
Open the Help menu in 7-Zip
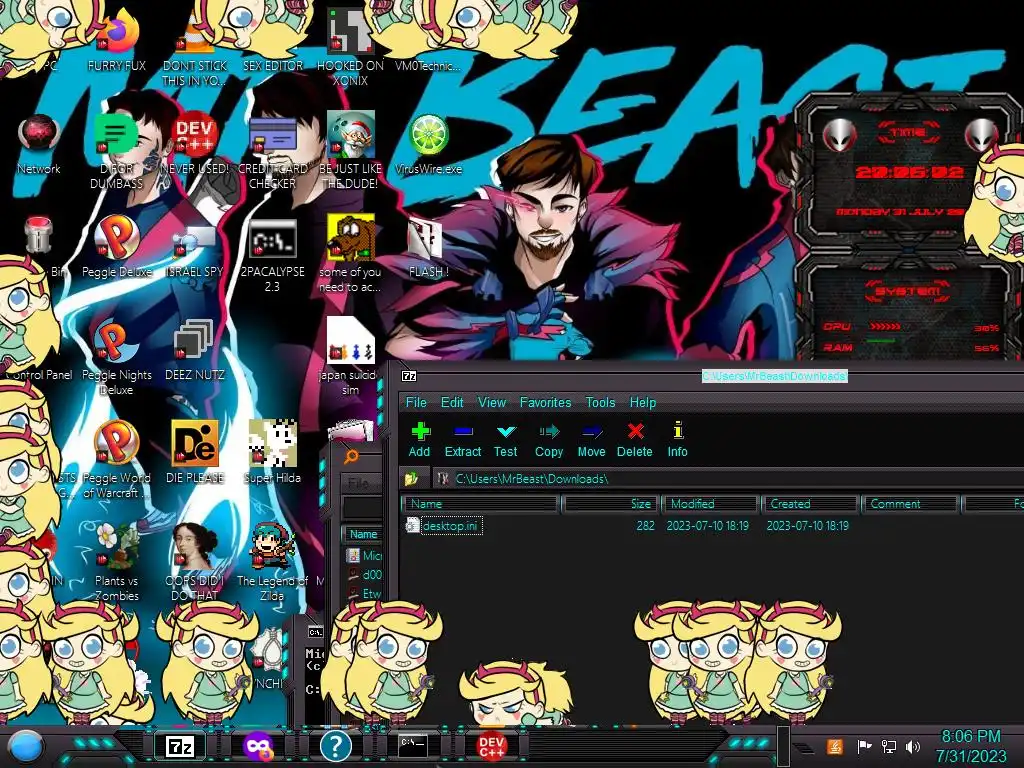coord(643,402)
